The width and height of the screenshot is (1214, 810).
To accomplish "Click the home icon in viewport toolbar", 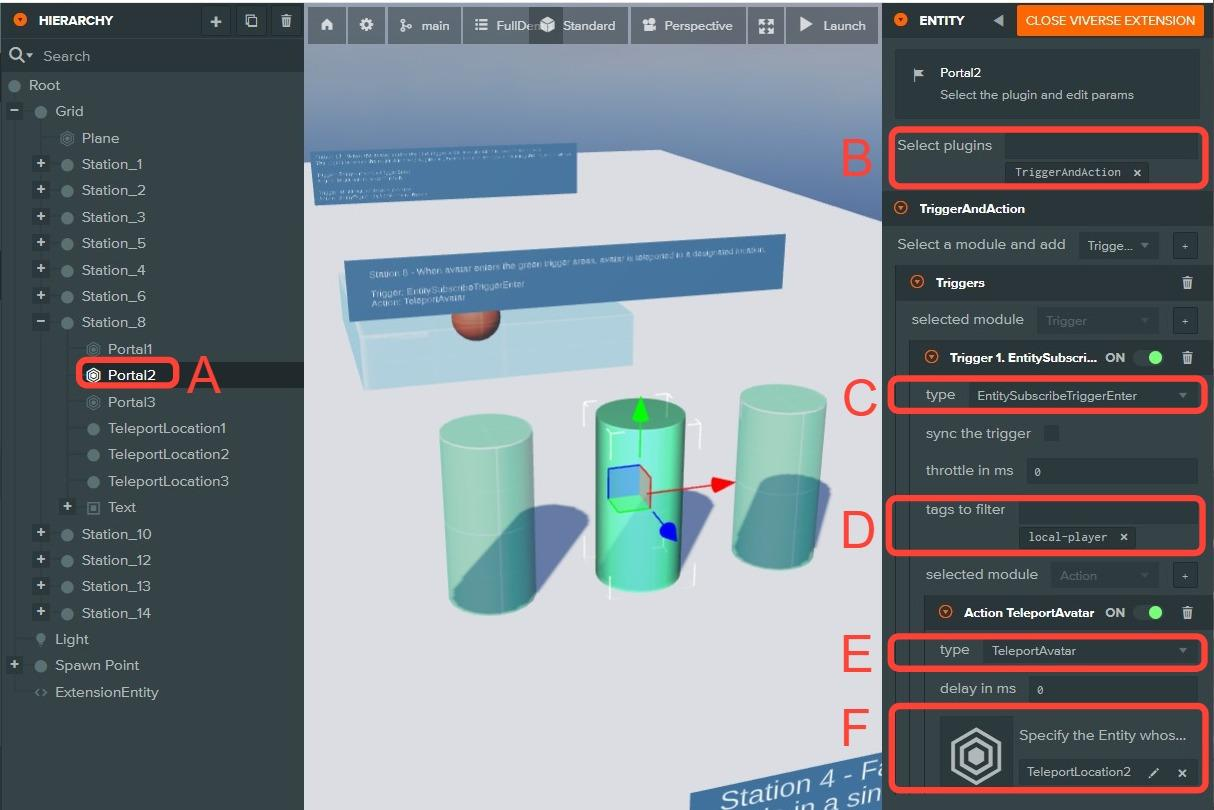I will (x=327, y=25).
